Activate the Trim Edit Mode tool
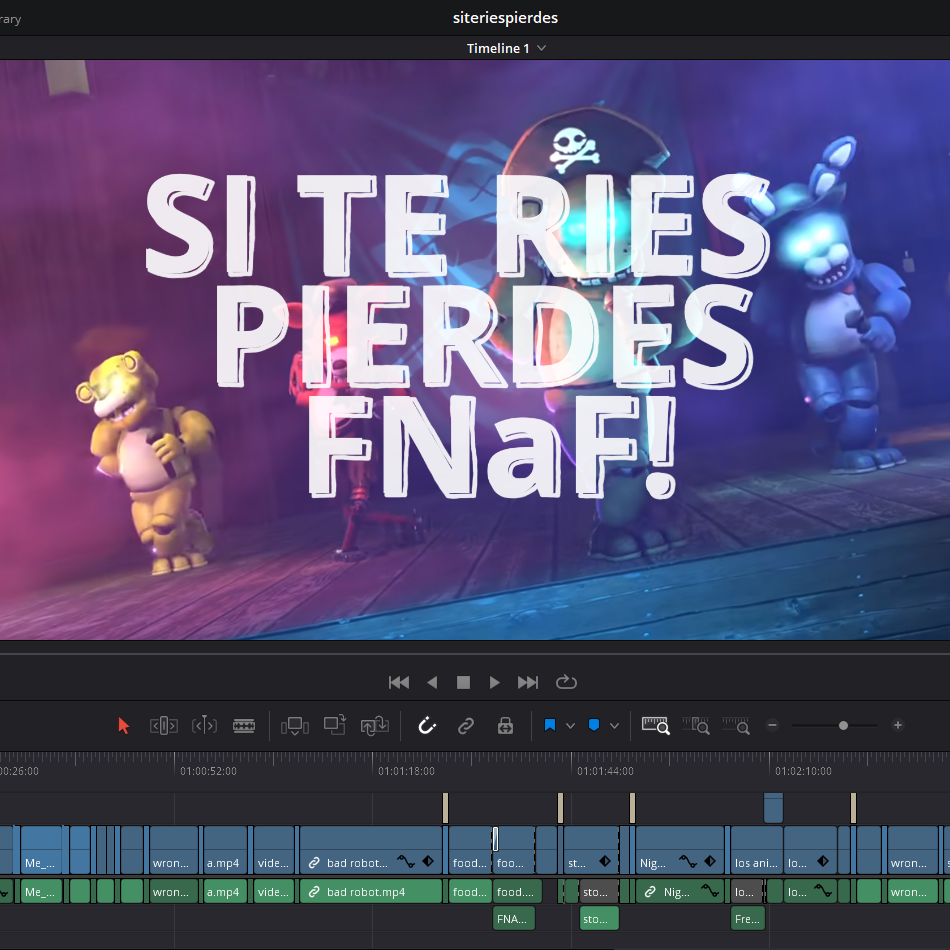Image resolution: width=950 pixels, height=950 pixels. (x=164, y=726)
